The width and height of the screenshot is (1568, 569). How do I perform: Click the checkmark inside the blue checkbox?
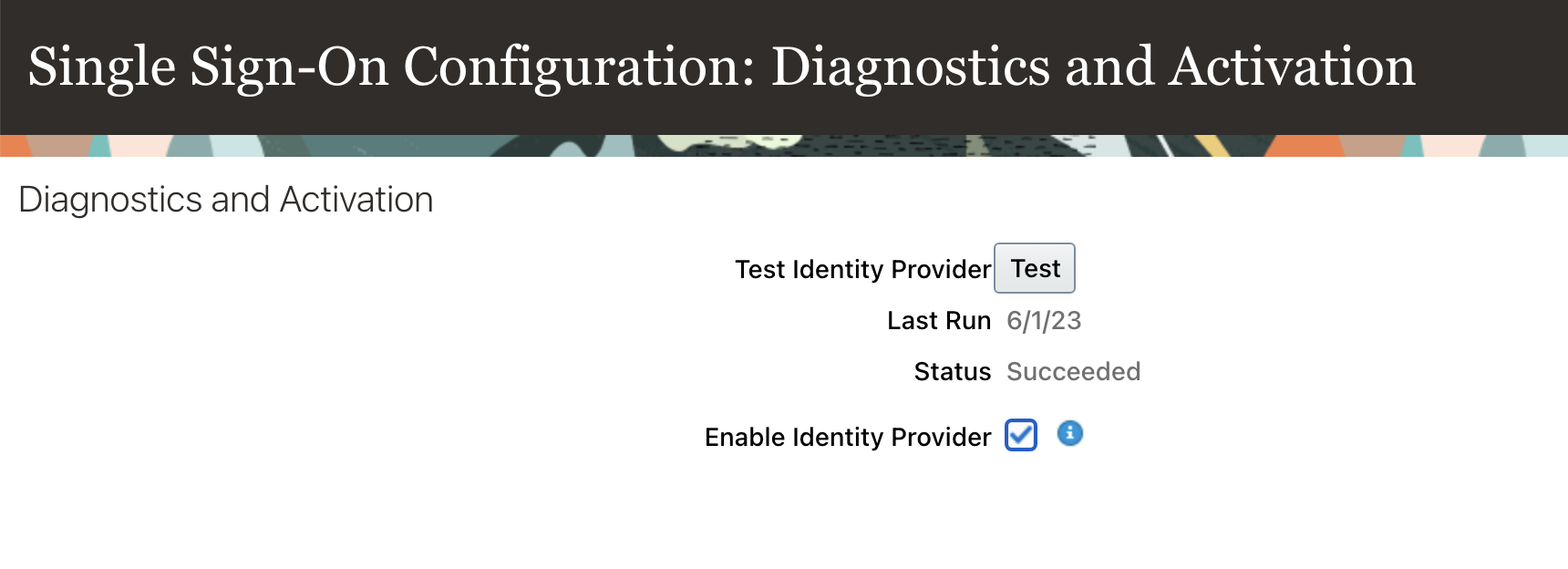click(x=1021, y=435)
